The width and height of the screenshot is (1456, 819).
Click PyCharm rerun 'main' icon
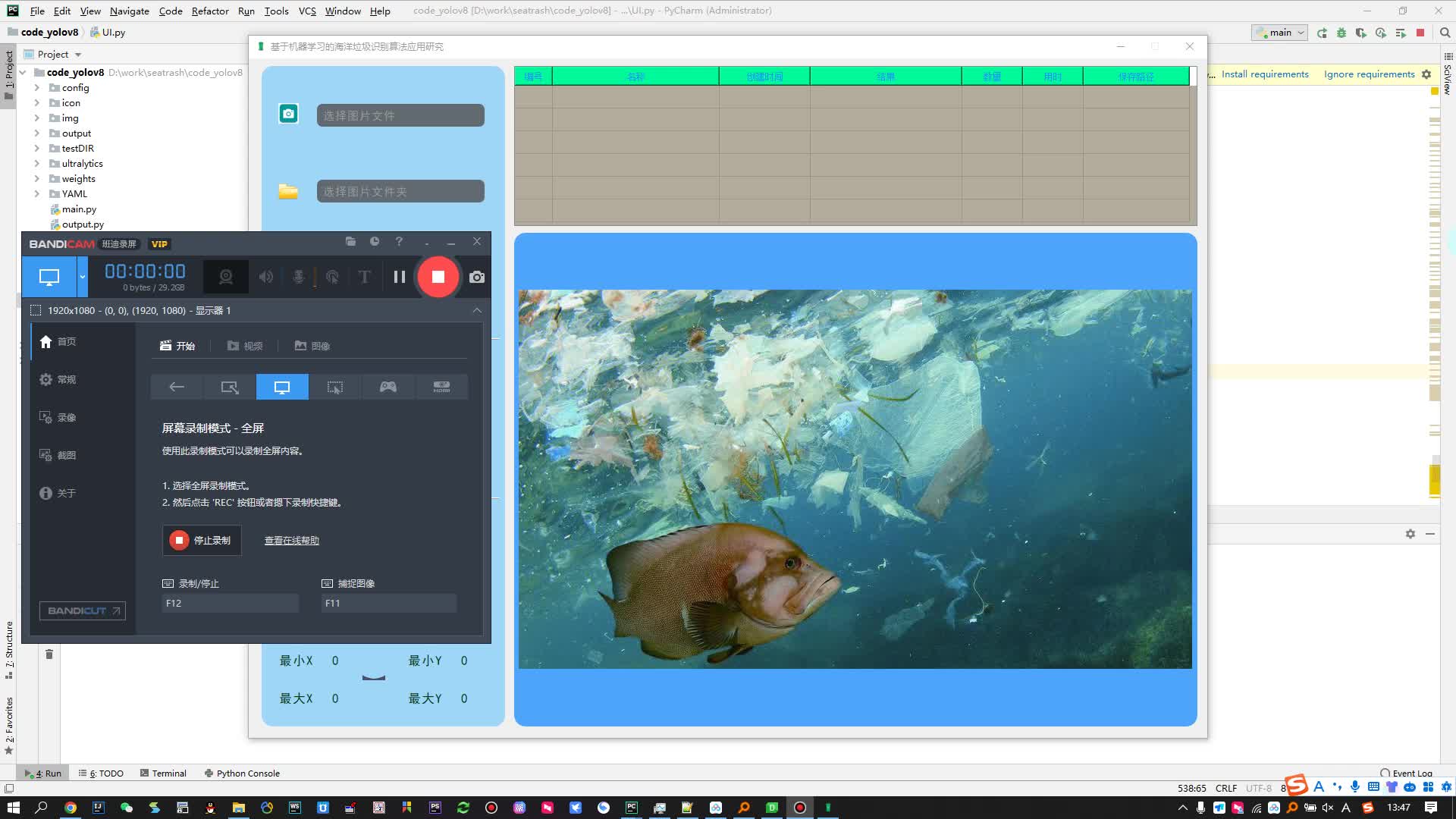pyautogui.click(x=1322, y=33)
